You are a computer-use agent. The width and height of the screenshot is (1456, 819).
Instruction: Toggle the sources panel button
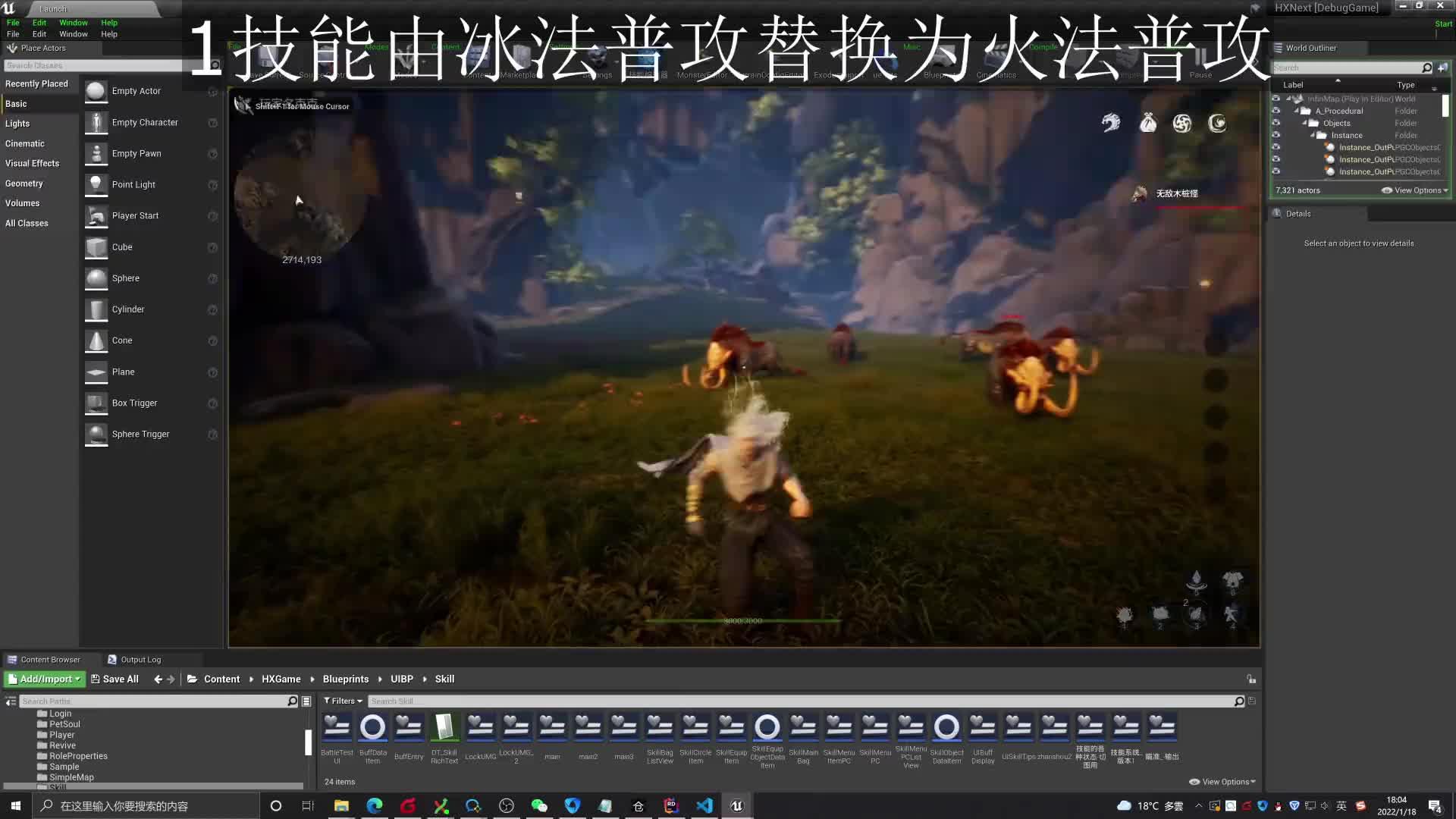[x=11, y=701]
